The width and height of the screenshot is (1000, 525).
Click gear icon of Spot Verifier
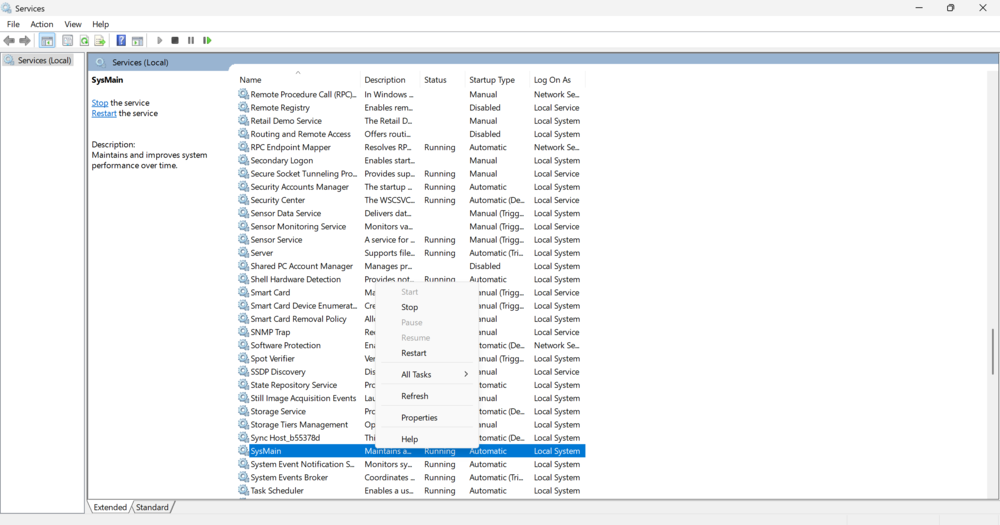coord(243,359)
